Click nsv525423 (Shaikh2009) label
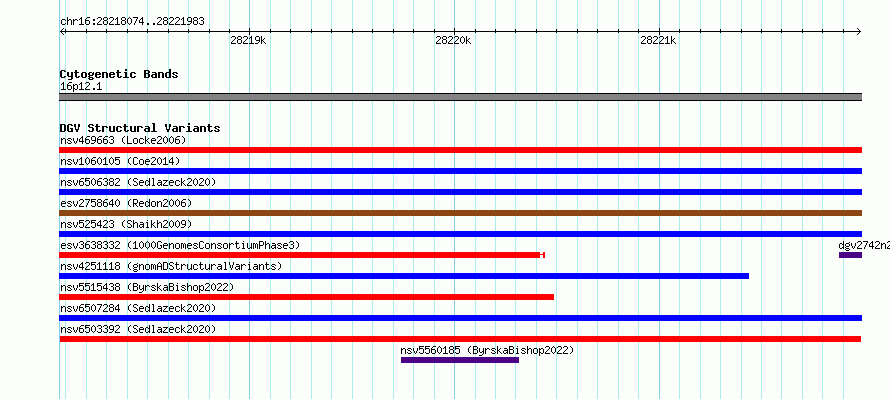Viewport: 890px width, 399px height. click(x=126, y=224)
